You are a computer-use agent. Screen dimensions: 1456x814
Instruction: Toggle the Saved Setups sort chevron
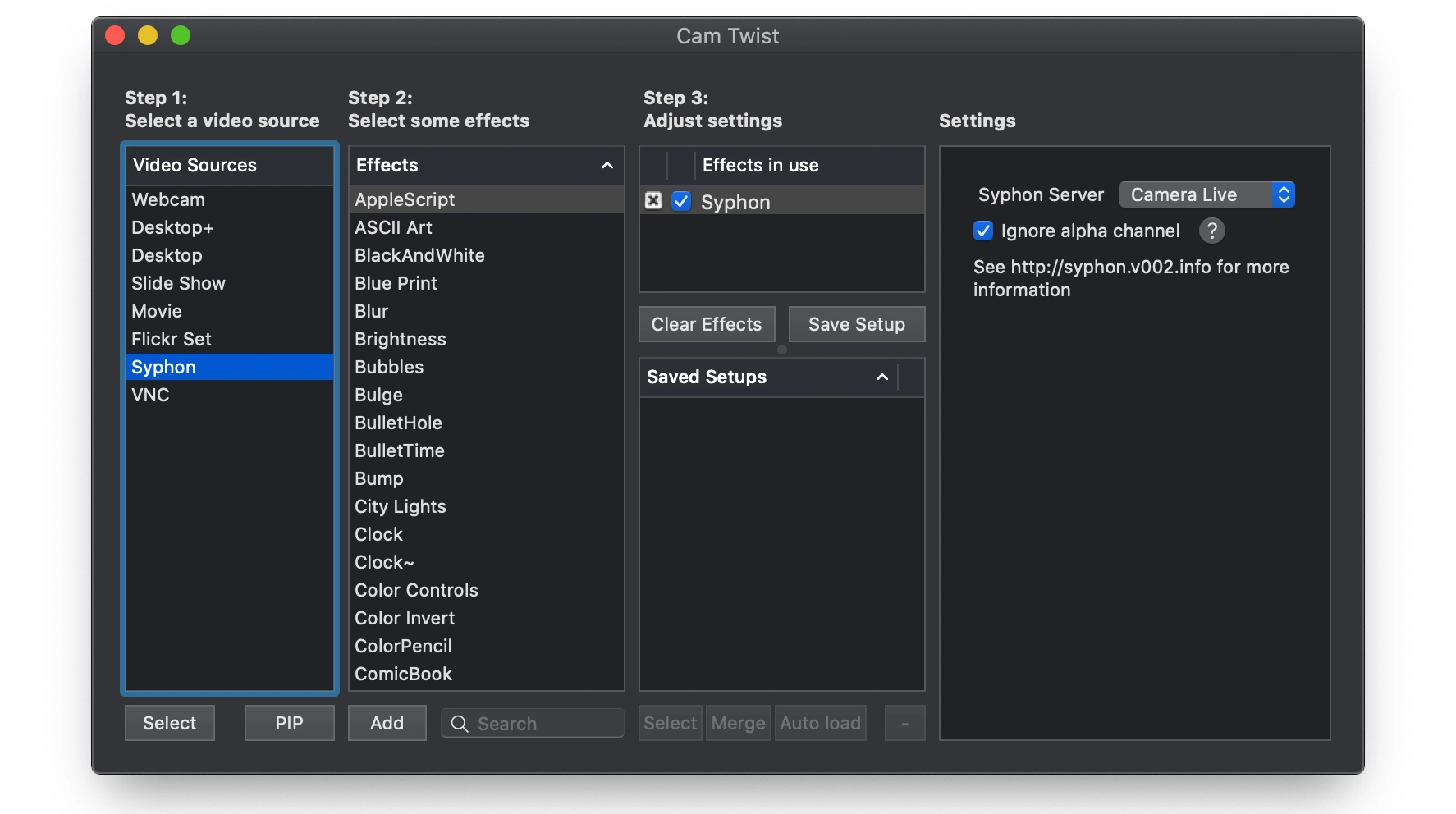pos(882,377)
